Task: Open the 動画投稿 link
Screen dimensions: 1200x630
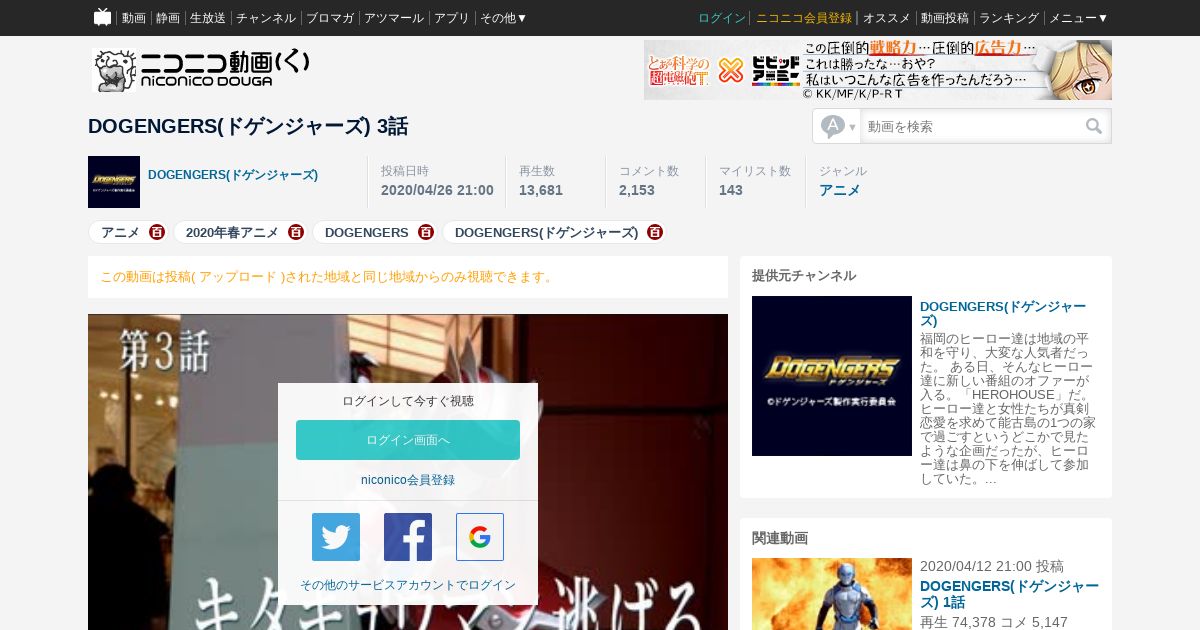Action: (945, 18)
